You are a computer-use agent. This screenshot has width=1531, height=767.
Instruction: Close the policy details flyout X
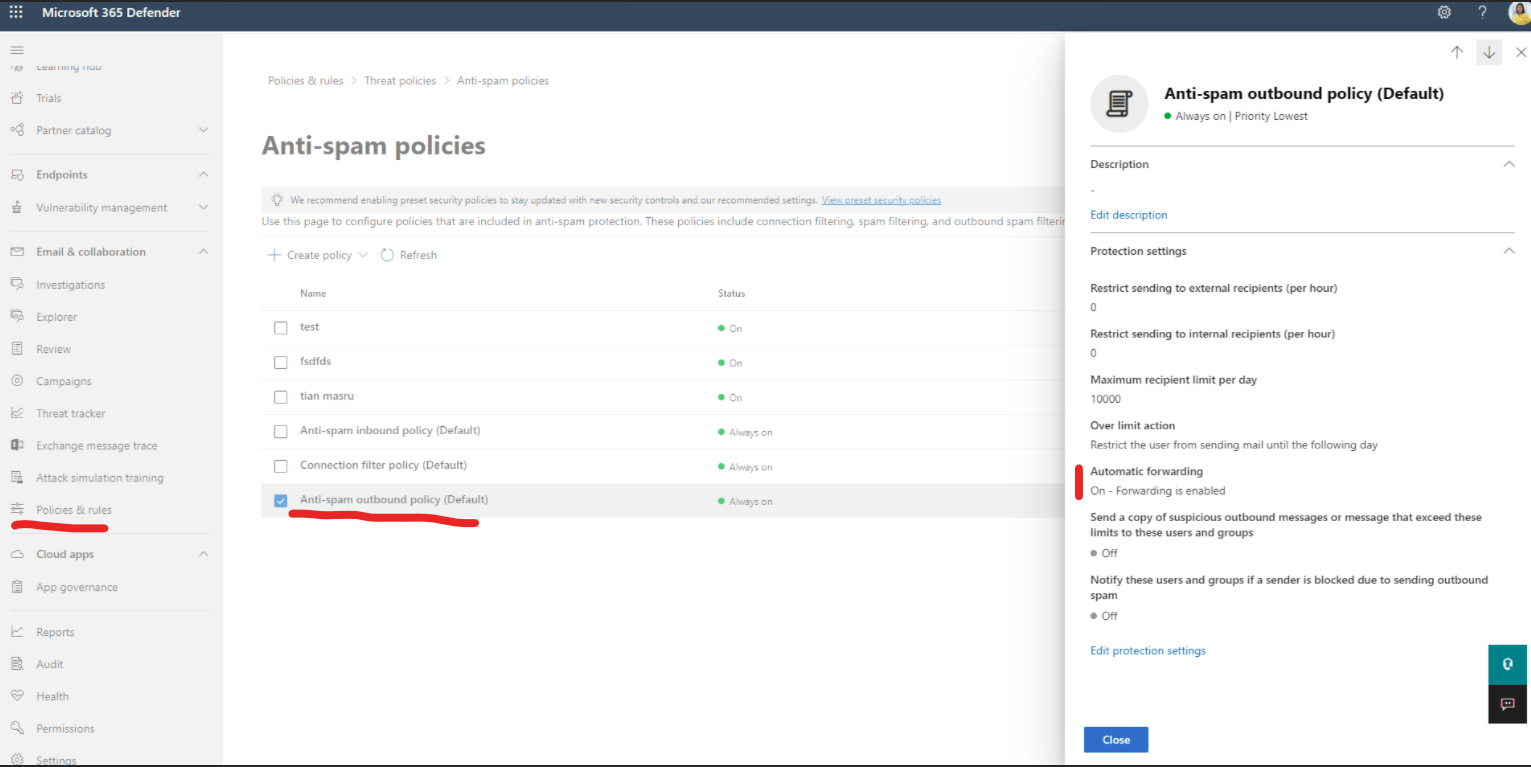(1521, 52)
